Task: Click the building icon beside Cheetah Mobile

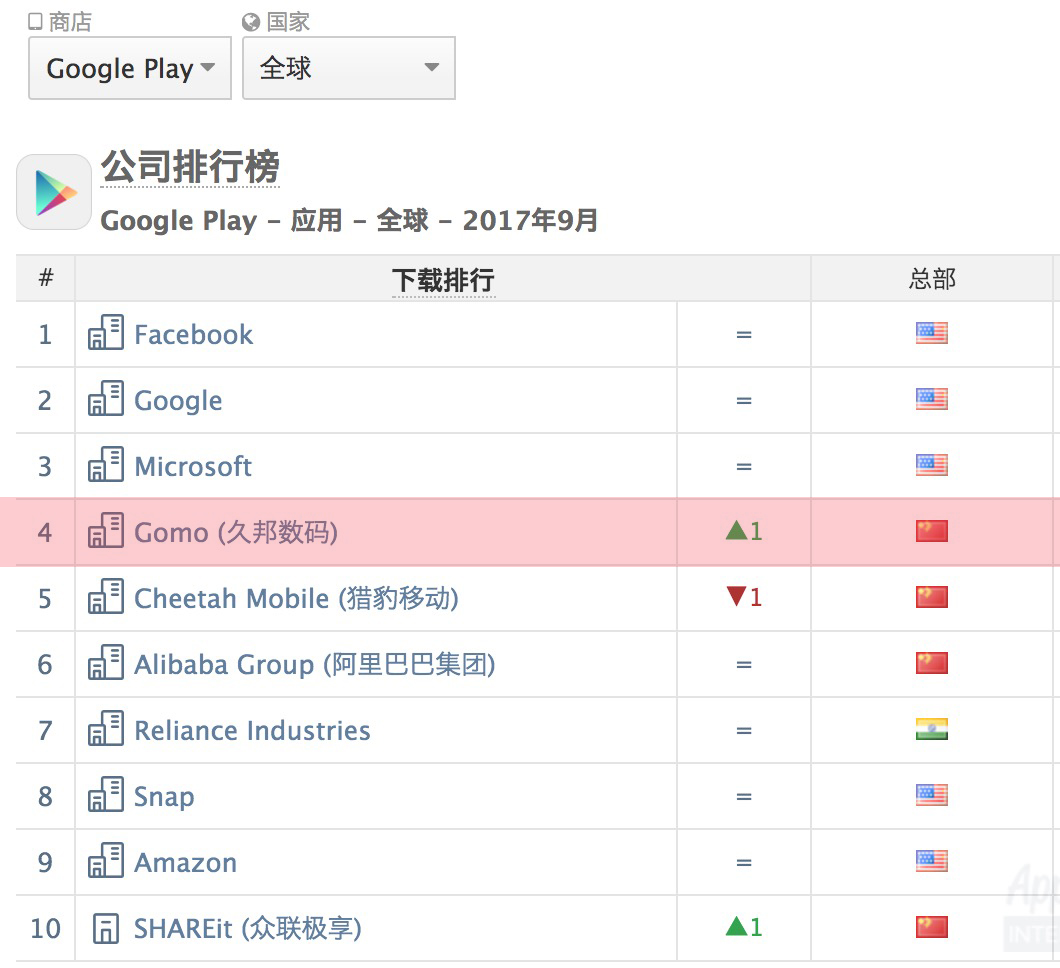Action: (x=105, y=596)
